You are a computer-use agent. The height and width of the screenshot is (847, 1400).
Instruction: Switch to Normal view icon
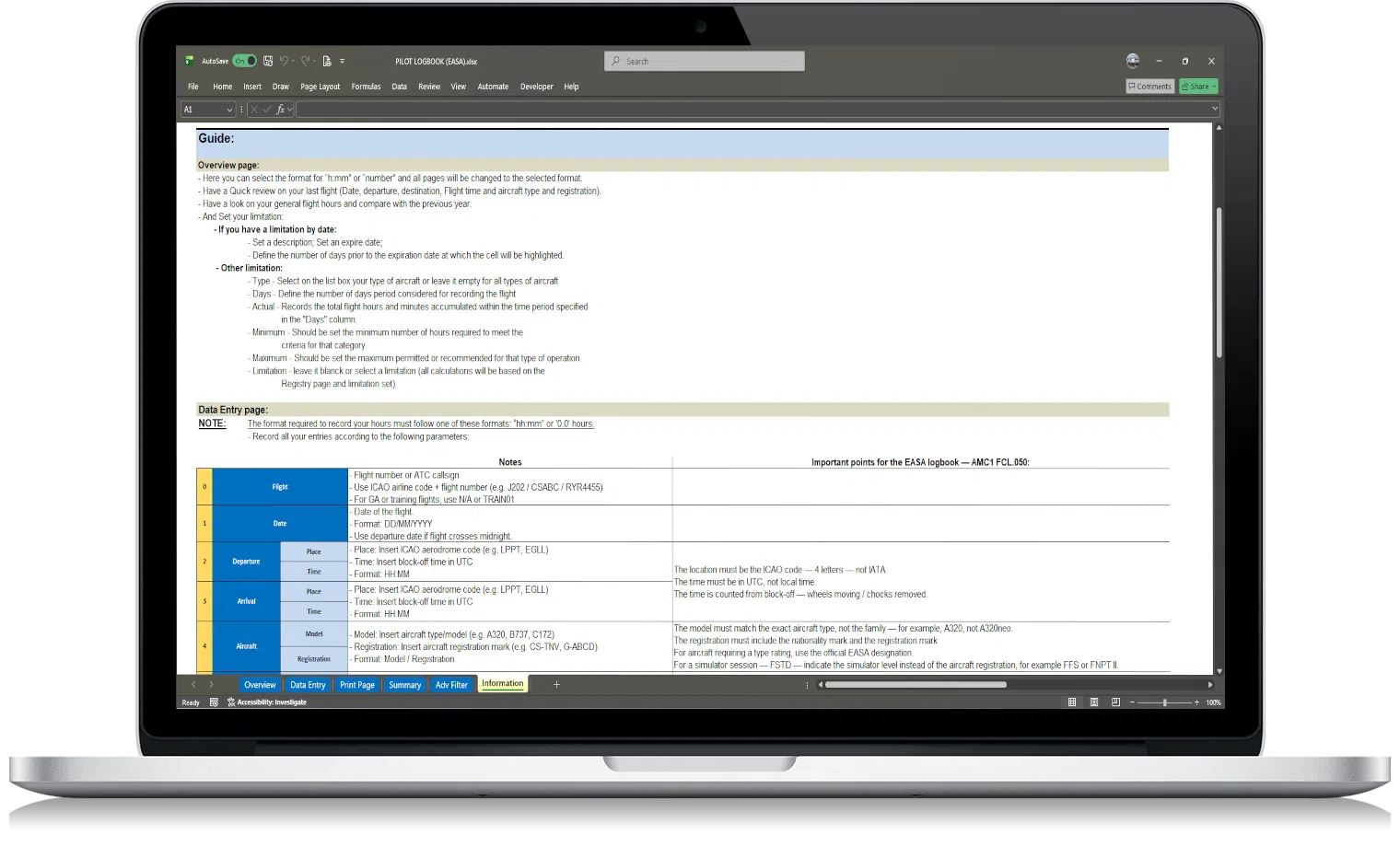tap(1072, 702)
